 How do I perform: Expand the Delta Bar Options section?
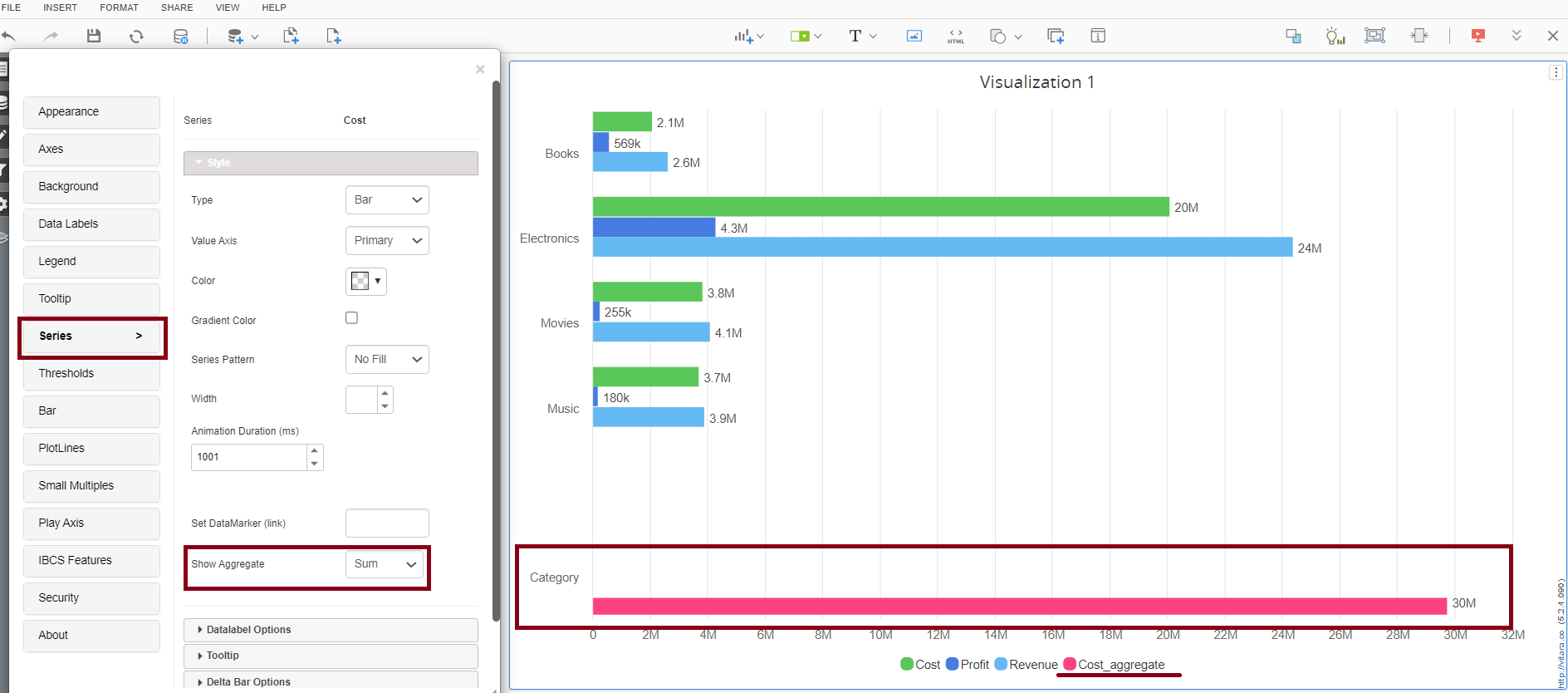point(331,681)
